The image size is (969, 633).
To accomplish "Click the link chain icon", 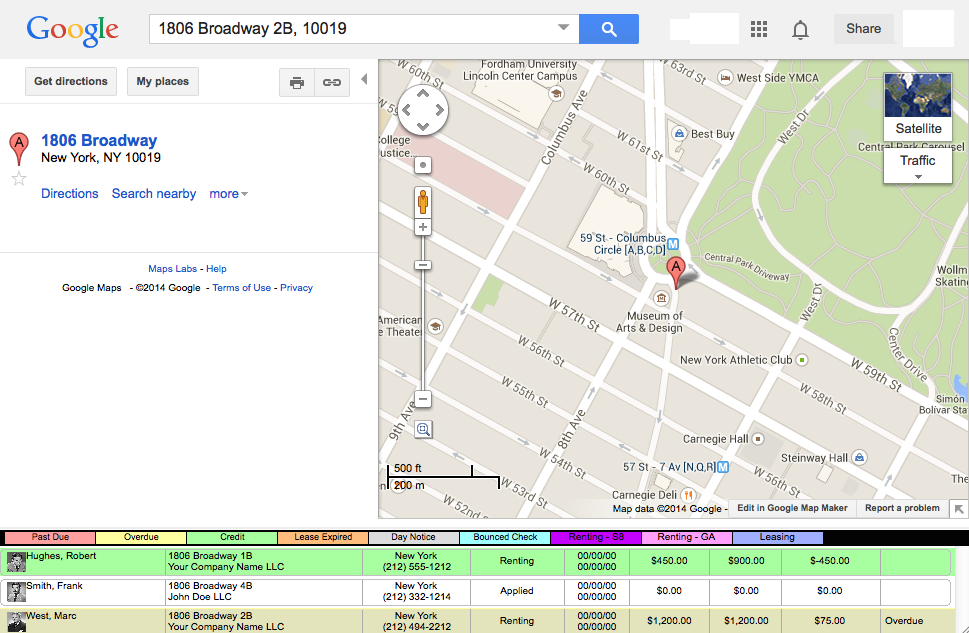I will [332, 82].
